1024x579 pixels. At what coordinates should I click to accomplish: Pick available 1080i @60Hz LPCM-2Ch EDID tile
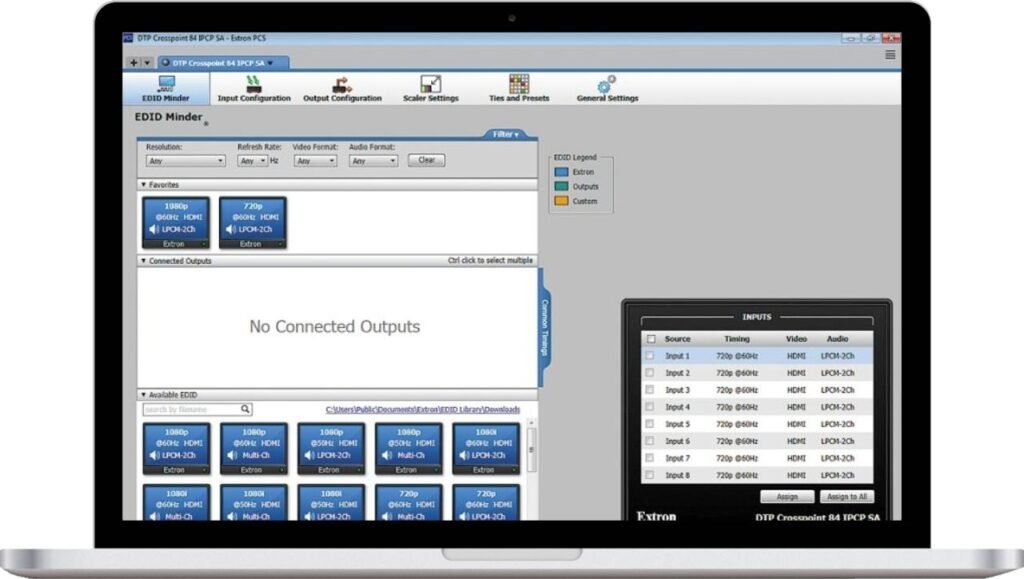[x=486, y=448]
